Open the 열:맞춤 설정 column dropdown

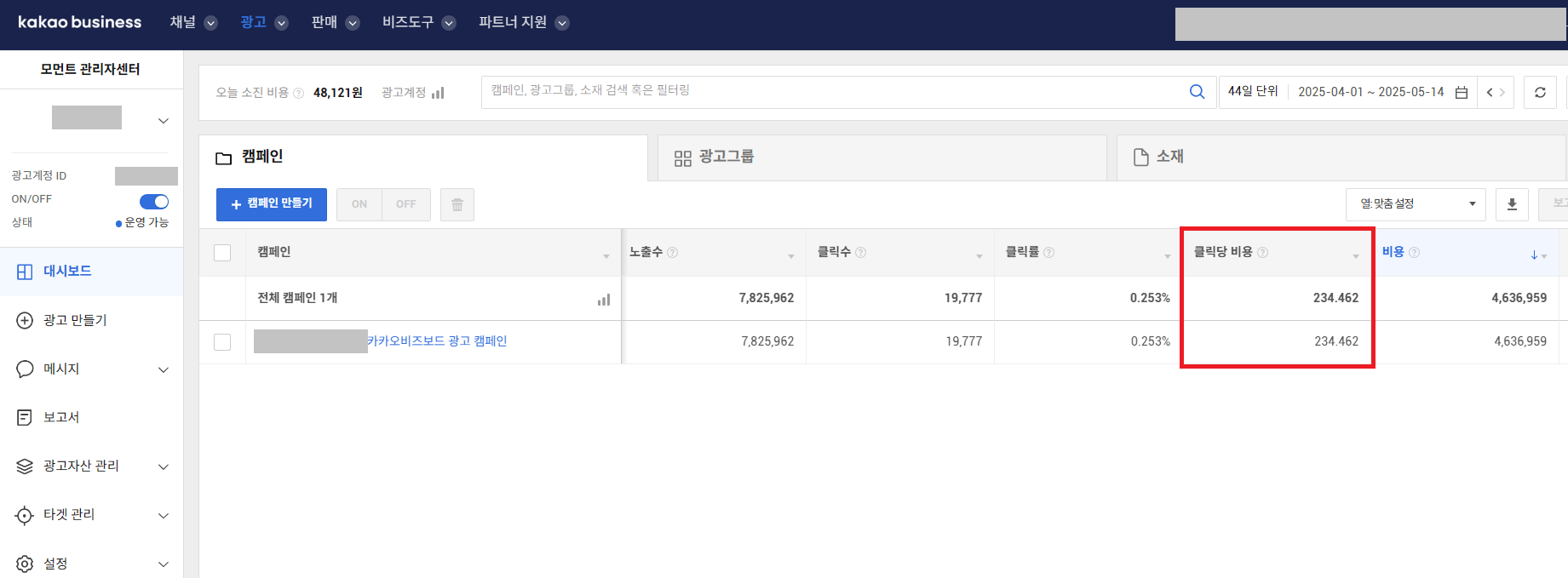[1416, 204]
